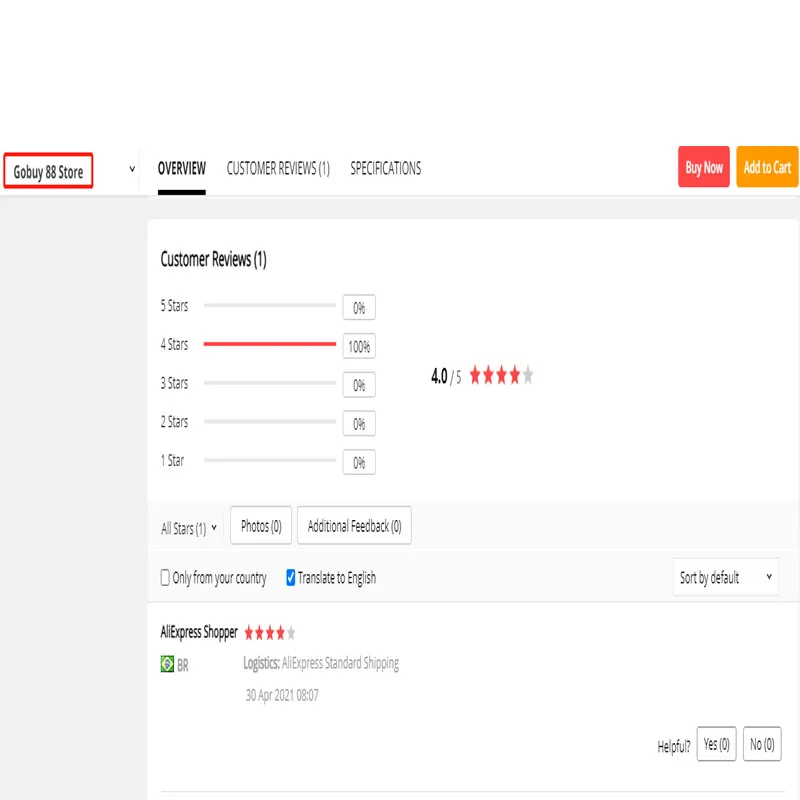Expand the store info dropdown arrow

[x=132, y=169]
